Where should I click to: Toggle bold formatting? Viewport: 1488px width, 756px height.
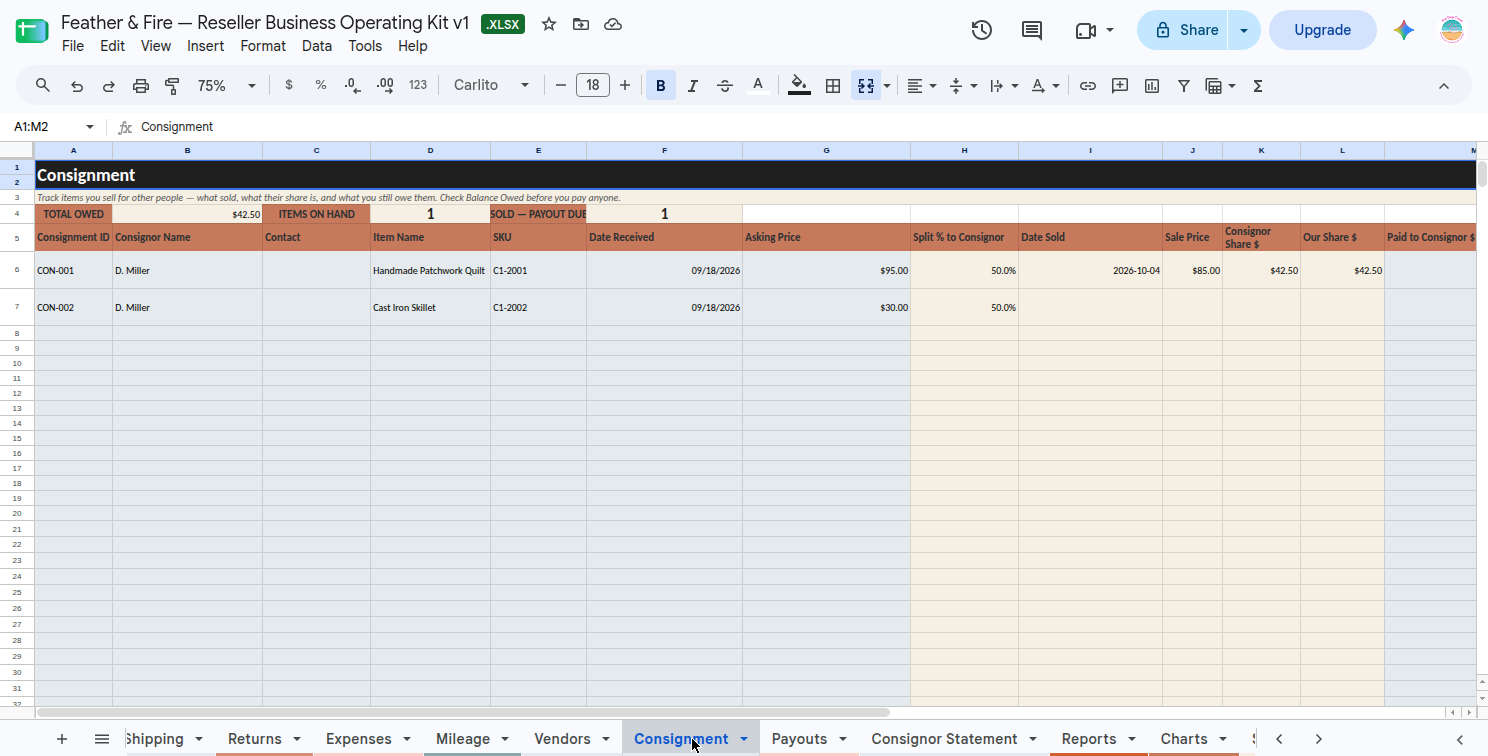(661, 86)
